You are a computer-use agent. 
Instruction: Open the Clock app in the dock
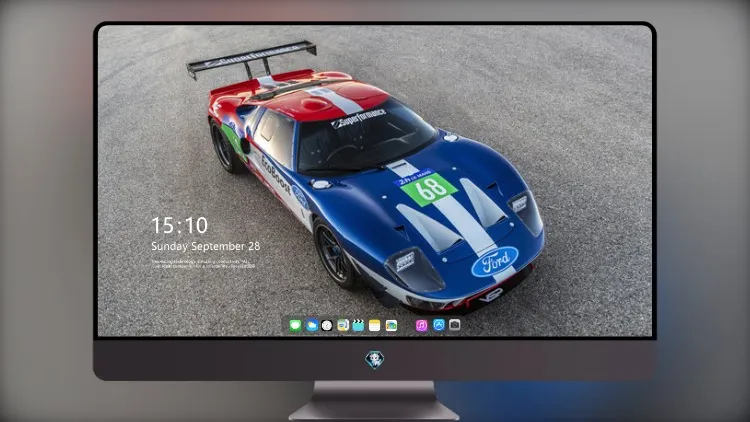click(327, 325)
